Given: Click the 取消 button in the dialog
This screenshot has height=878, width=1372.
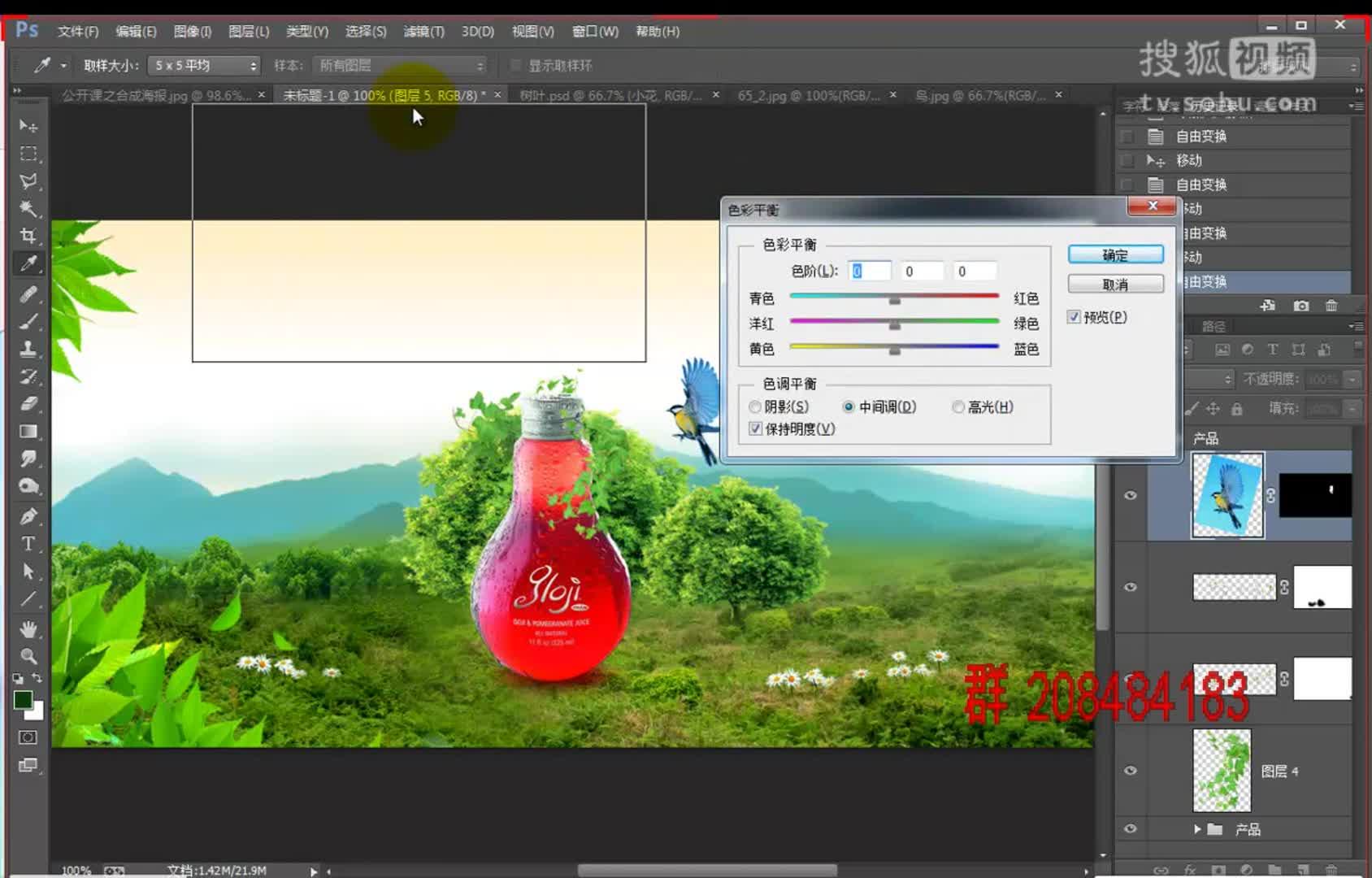Looking at the screenshot, I should click(x=1115, y=283).
